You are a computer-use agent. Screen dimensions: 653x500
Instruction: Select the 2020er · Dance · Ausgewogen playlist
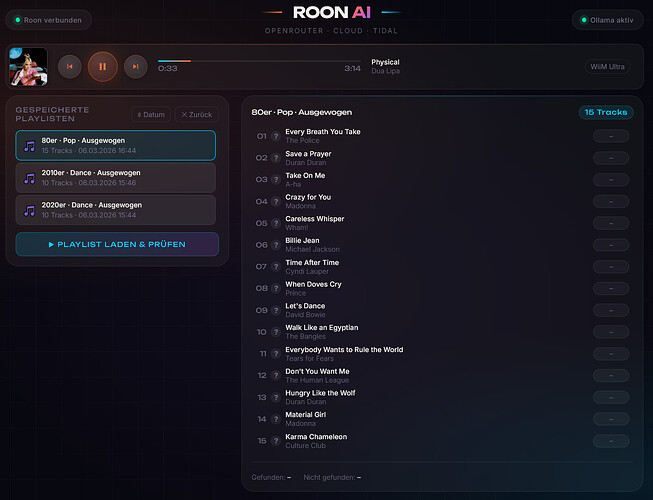(x=116, y=210)
